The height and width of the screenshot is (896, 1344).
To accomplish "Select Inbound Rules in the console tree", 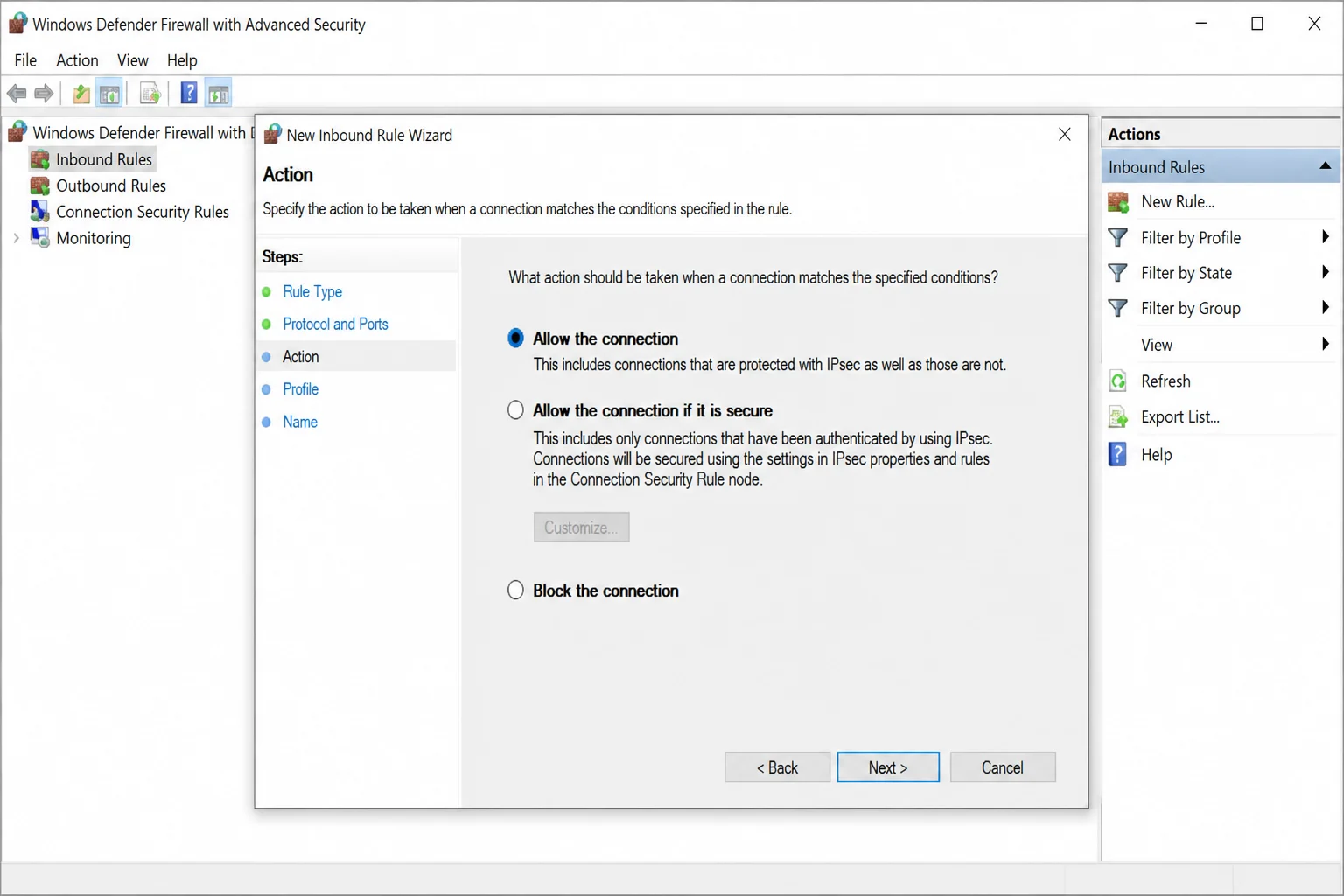I will pyautogui.click(x=104, y=159).
